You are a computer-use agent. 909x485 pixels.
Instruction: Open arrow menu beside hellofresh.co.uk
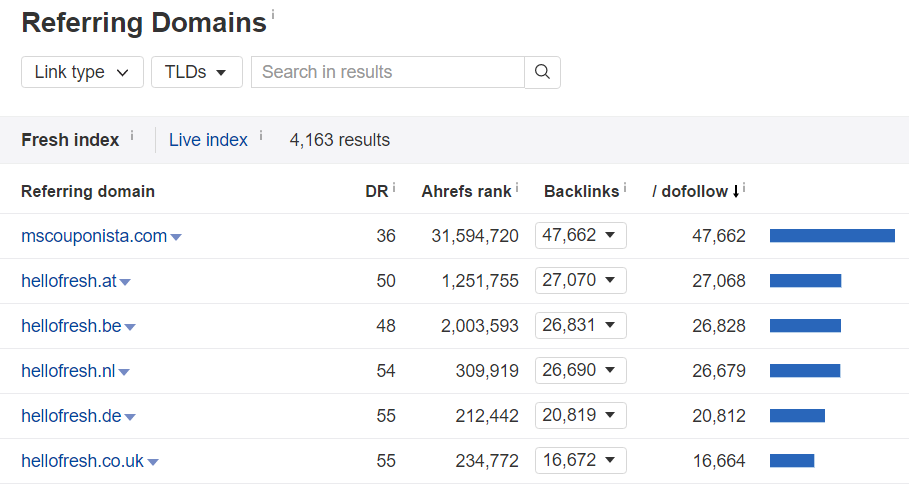tap(153, 462)
